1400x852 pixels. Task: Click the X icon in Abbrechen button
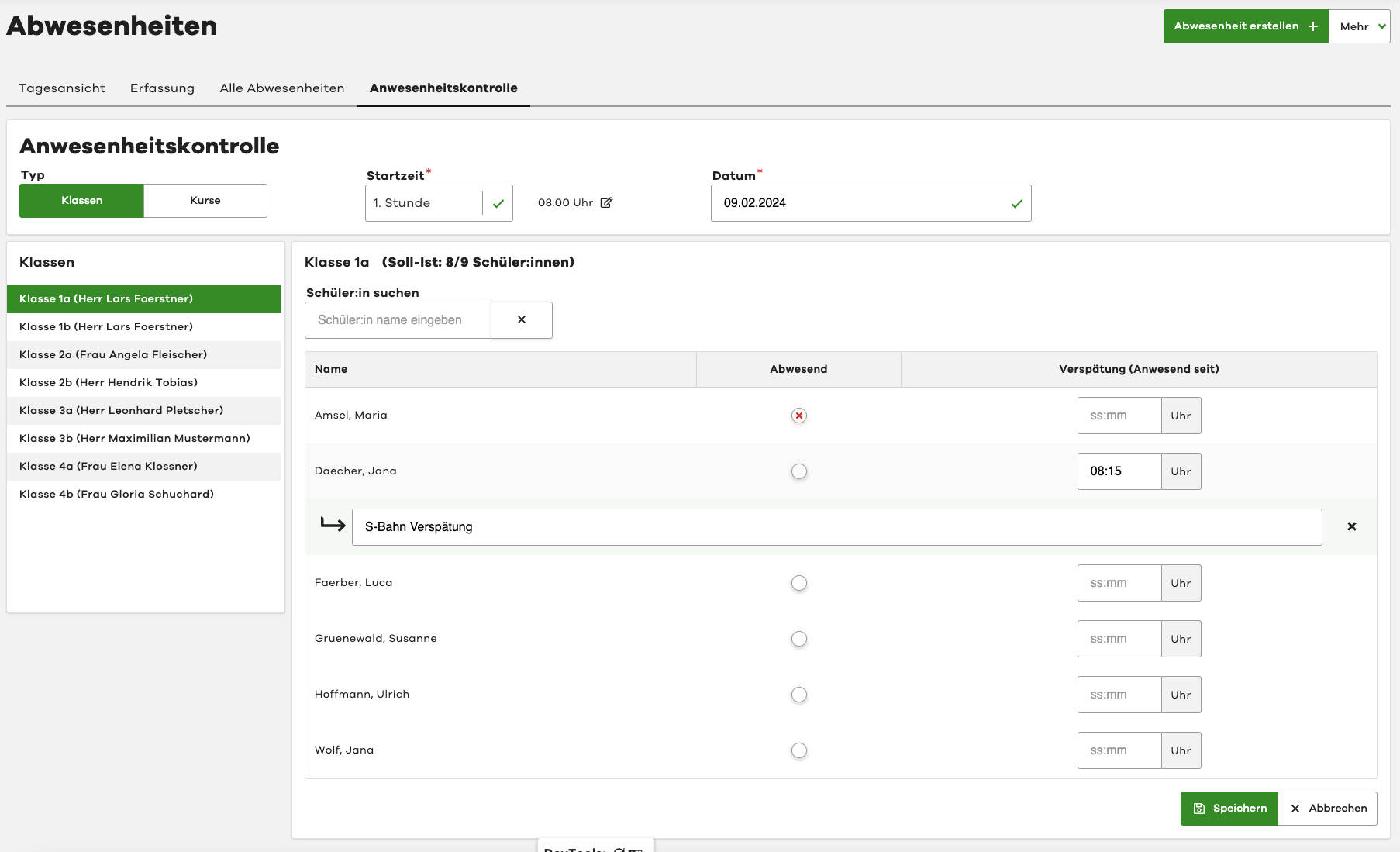coord(1295,809)
